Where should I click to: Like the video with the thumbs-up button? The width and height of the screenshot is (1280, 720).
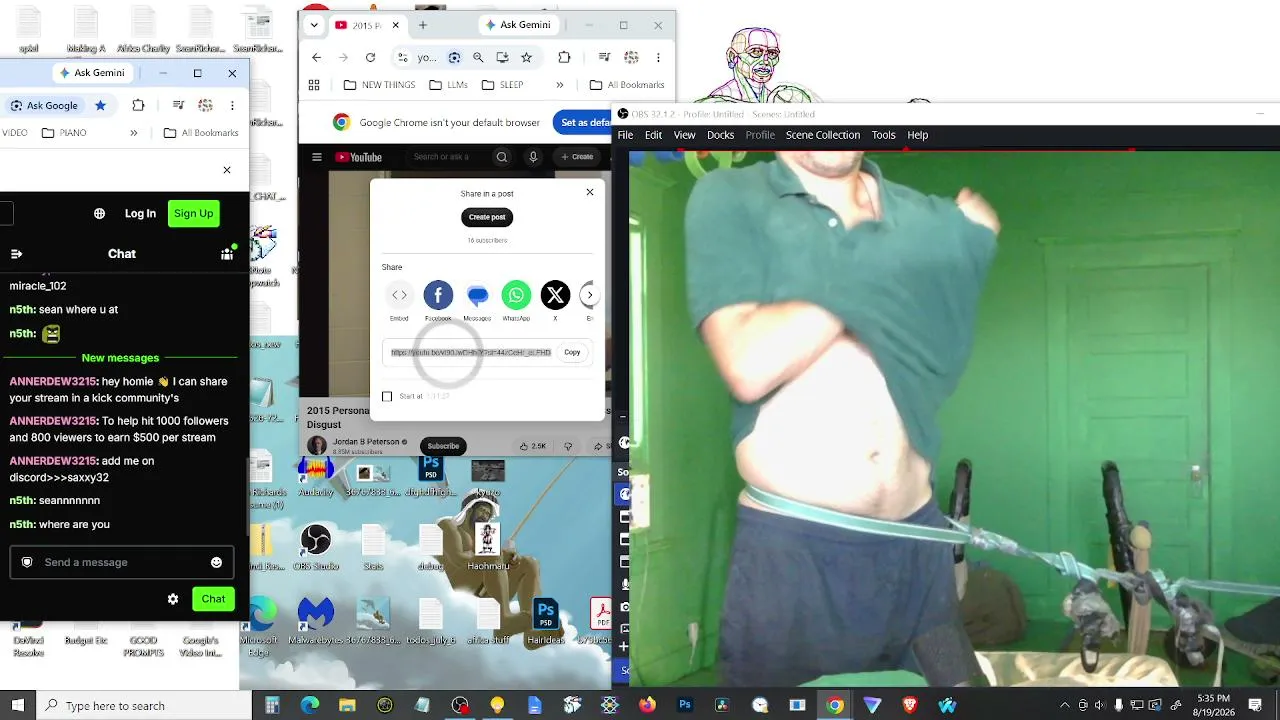tap(531, 446)
